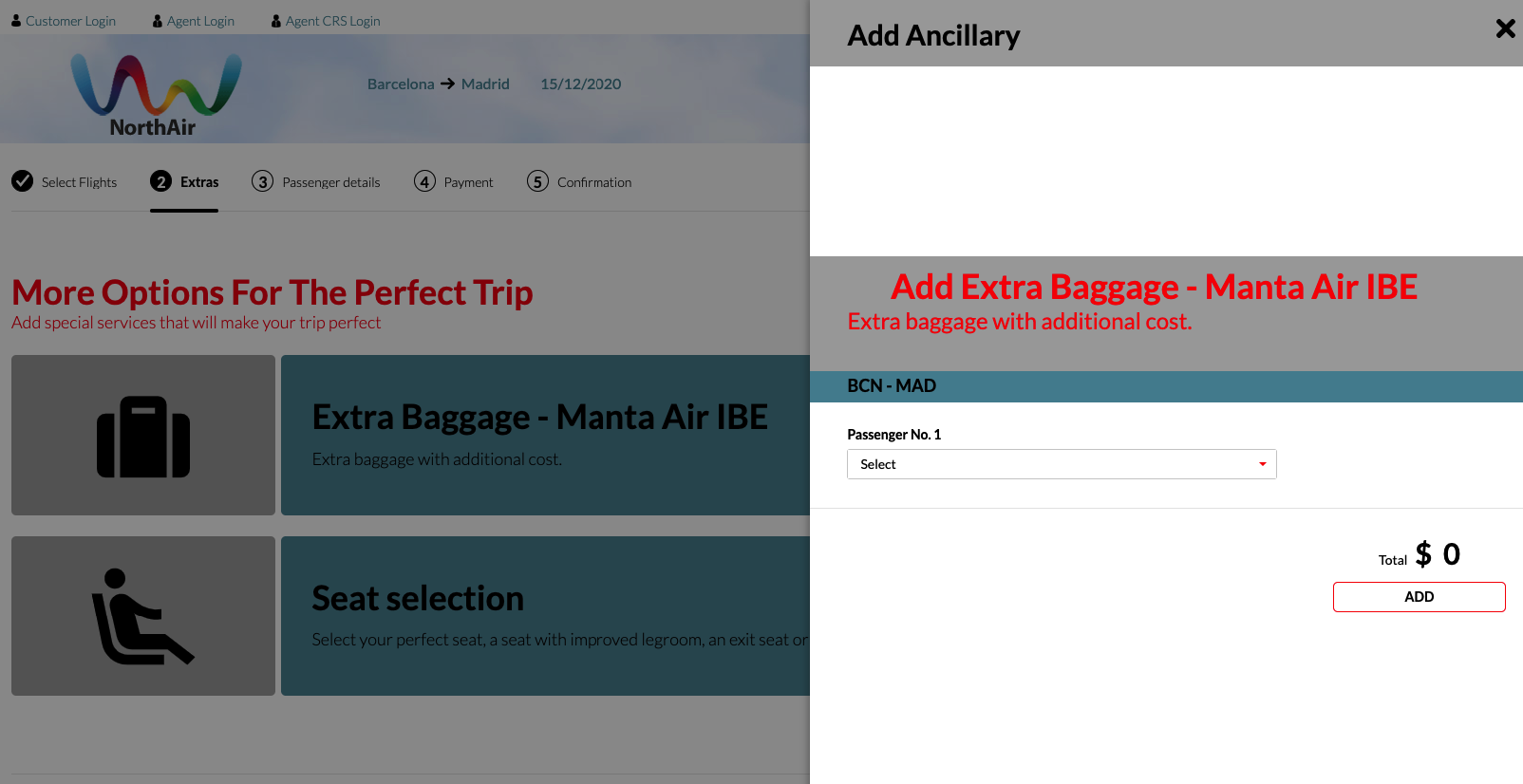Screen dimensions: 1523x784
Task: Close the Add Ancillary panel
Action: pos(1505,28)
